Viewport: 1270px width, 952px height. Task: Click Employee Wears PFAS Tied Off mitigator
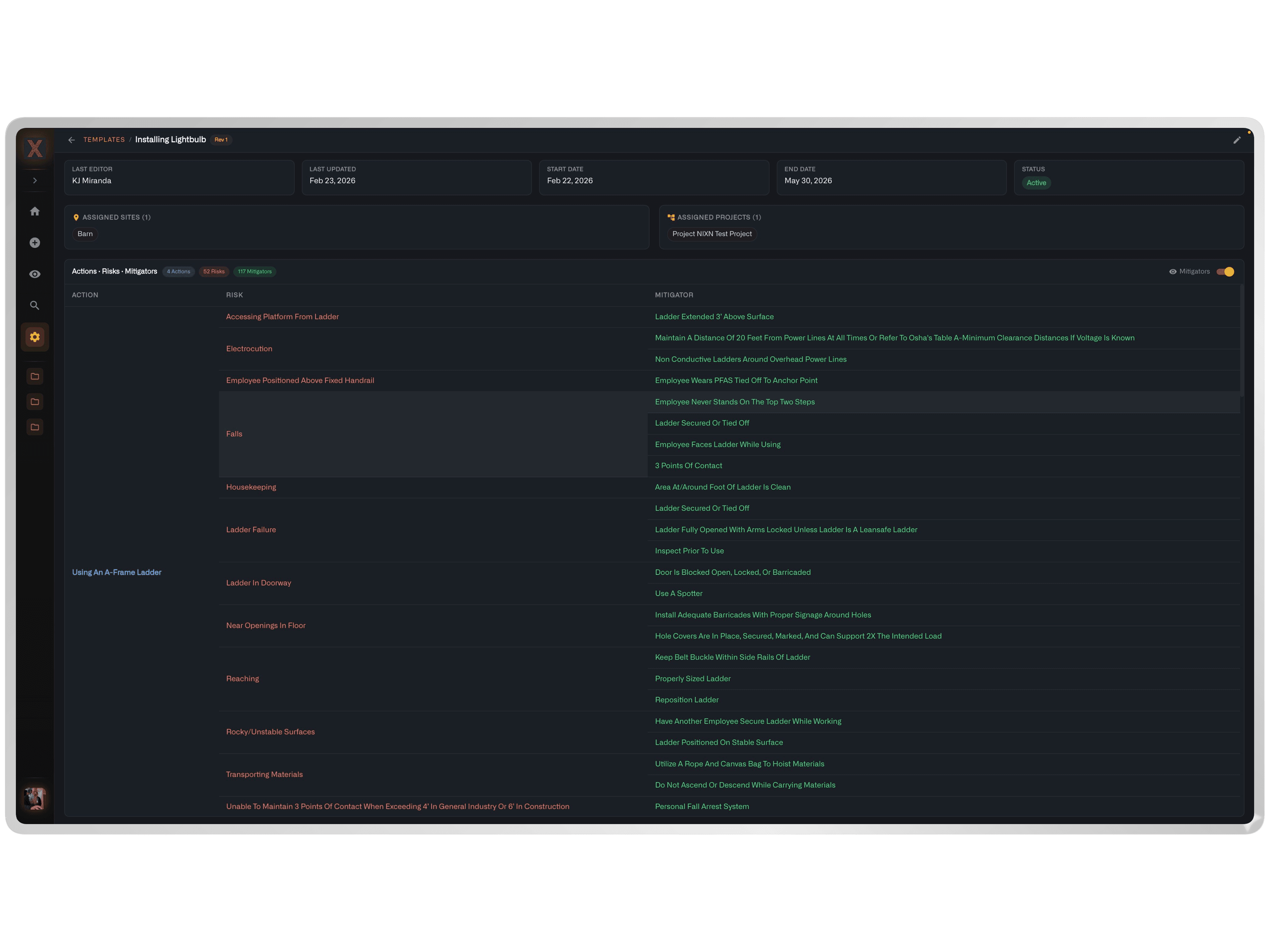coord(736,380)
